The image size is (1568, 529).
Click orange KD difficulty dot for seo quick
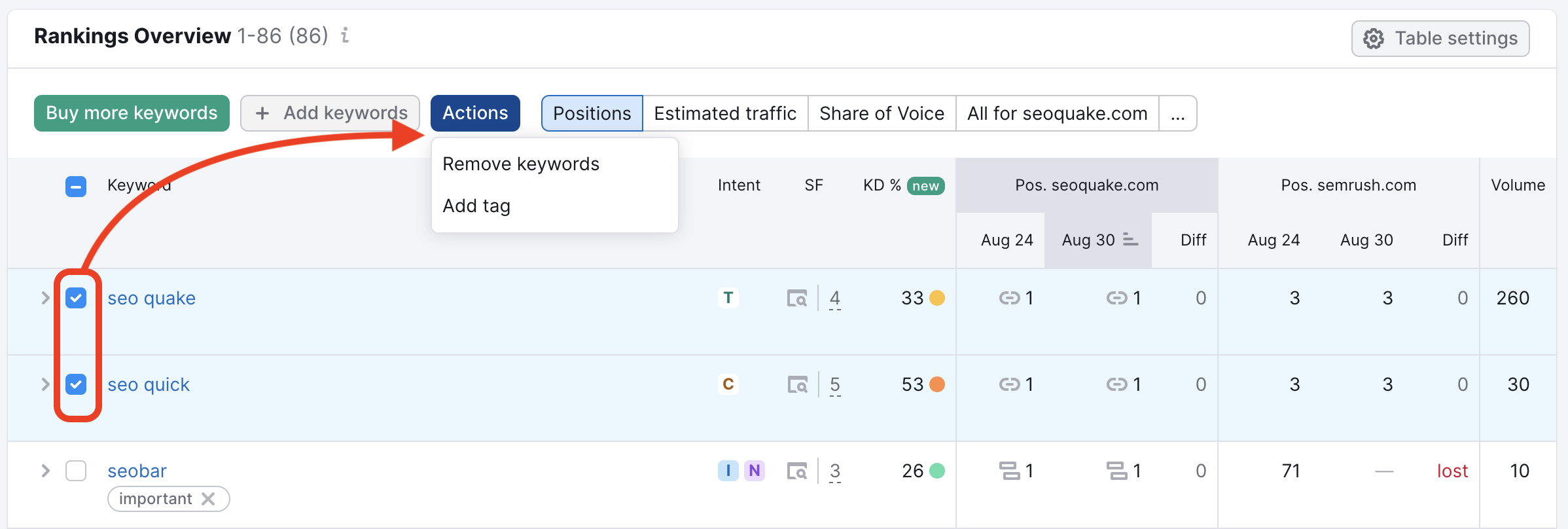[937, 384]
